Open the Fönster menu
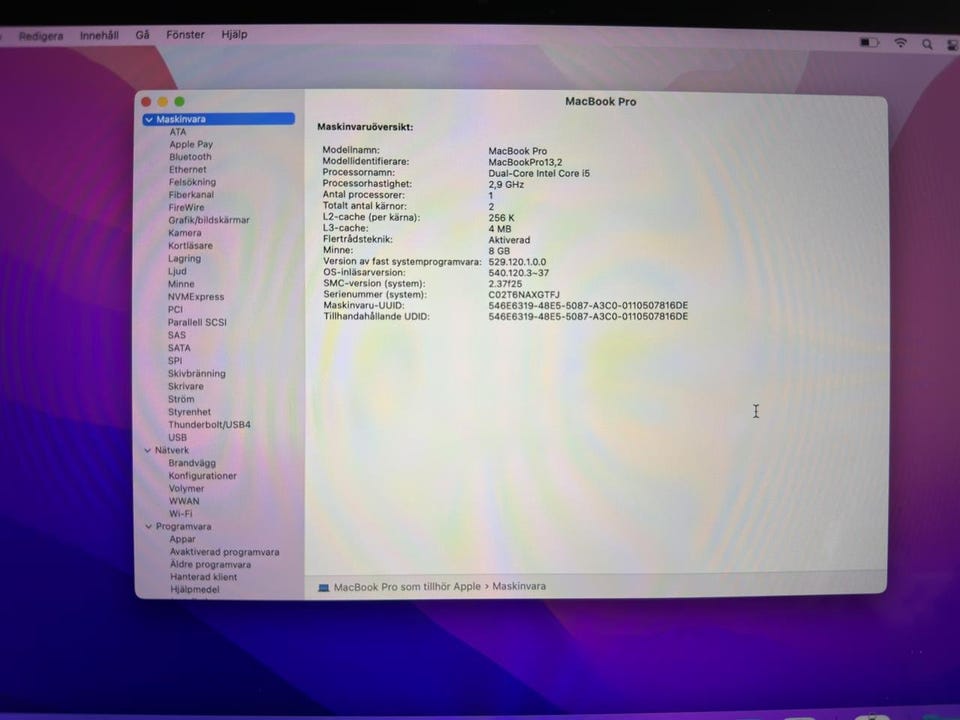 point(186,35)
